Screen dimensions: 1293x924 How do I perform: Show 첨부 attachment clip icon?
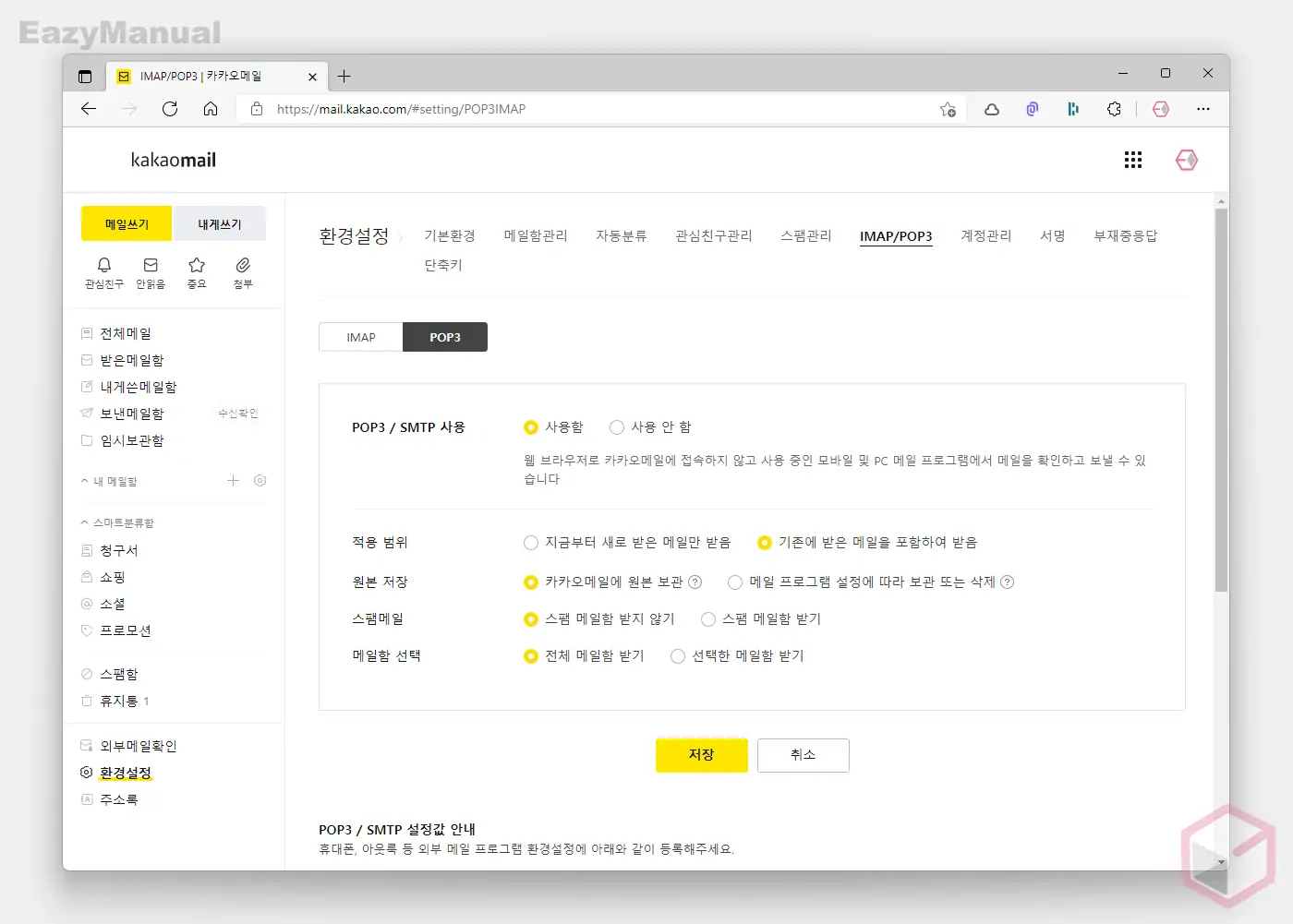click(x=243, y=273)
